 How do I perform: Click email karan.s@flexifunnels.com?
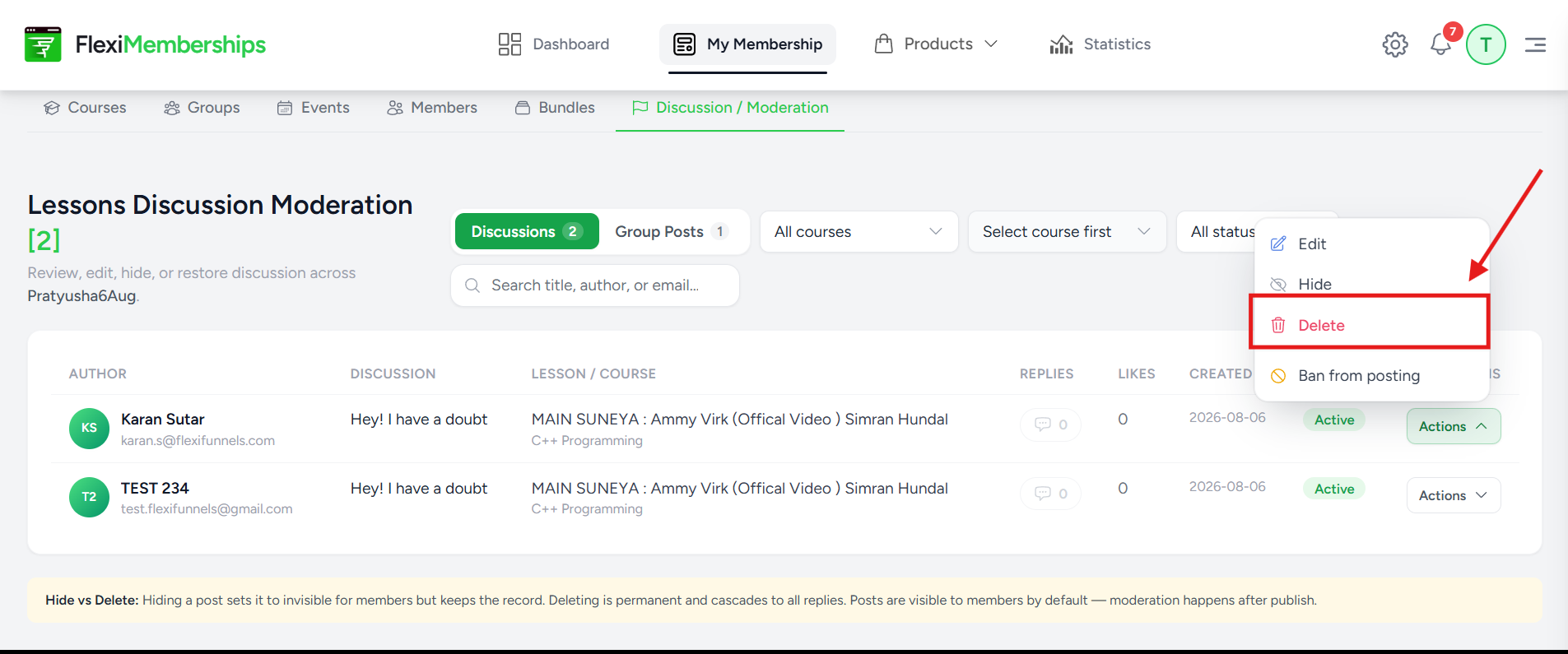[x=198, y=441]
